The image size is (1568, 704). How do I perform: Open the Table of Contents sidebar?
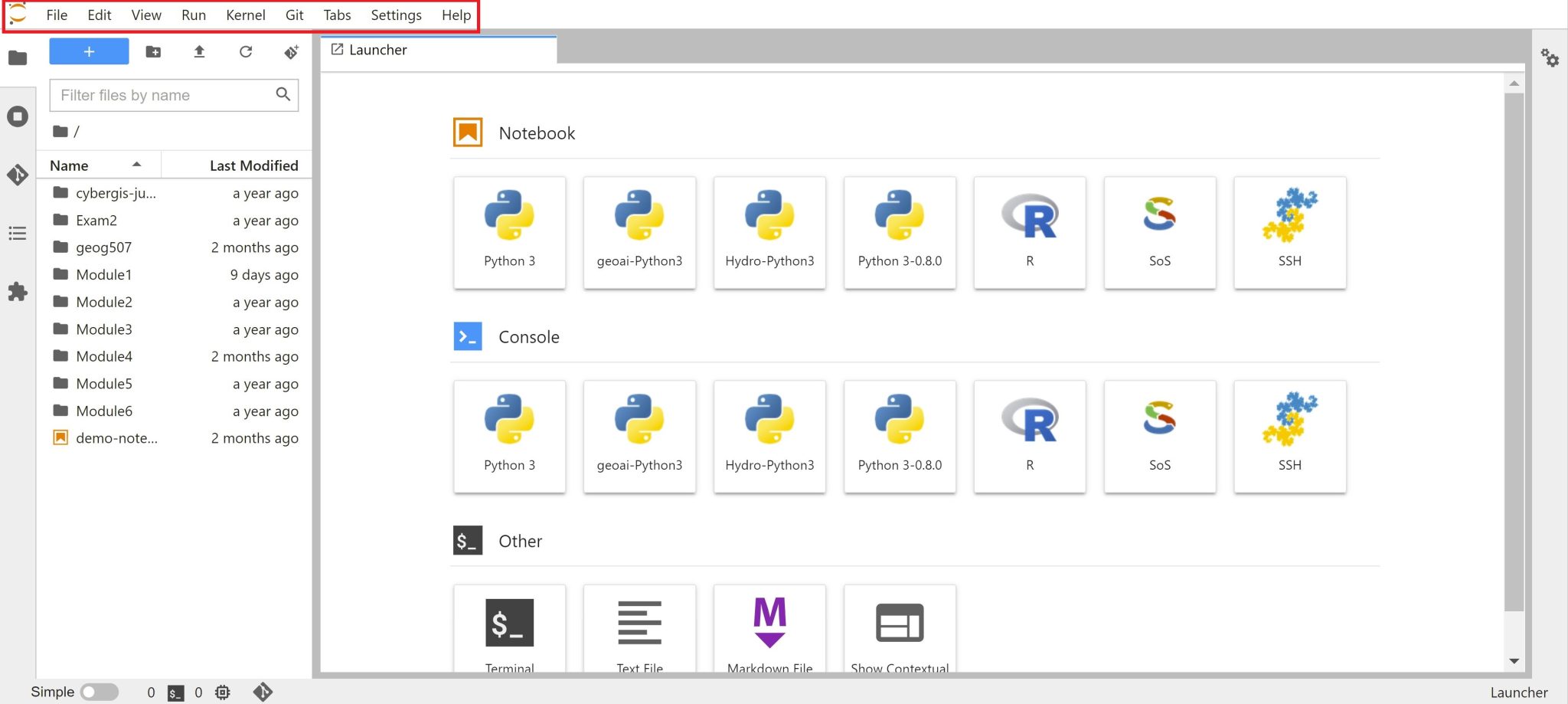[18, 234]
